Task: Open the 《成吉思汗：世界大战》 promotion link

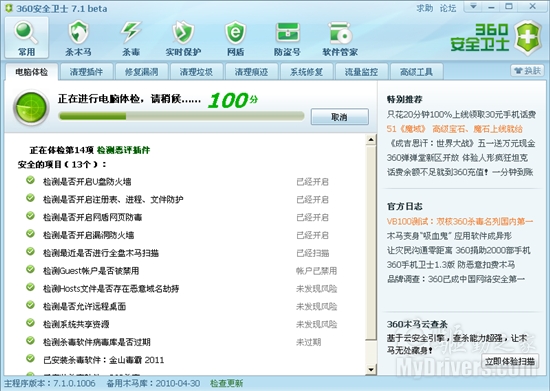Action: click(x=462, y=143)
